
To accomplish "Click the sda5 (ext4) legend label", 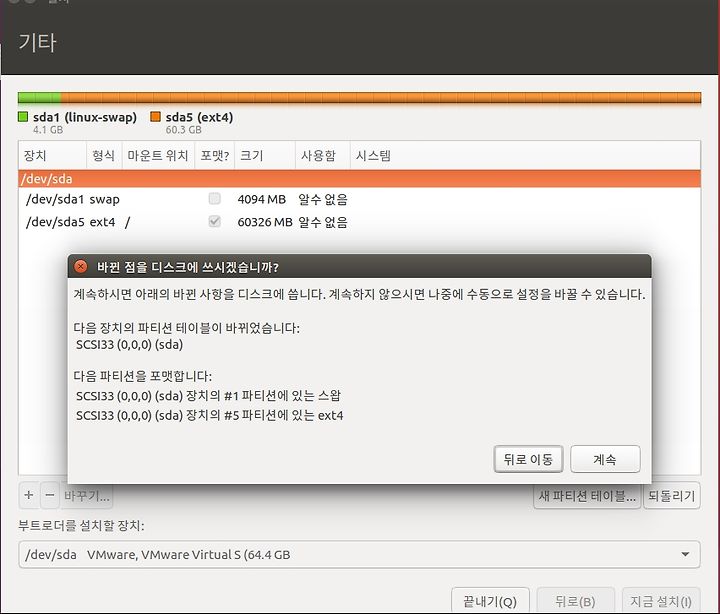I will point(199,117).
